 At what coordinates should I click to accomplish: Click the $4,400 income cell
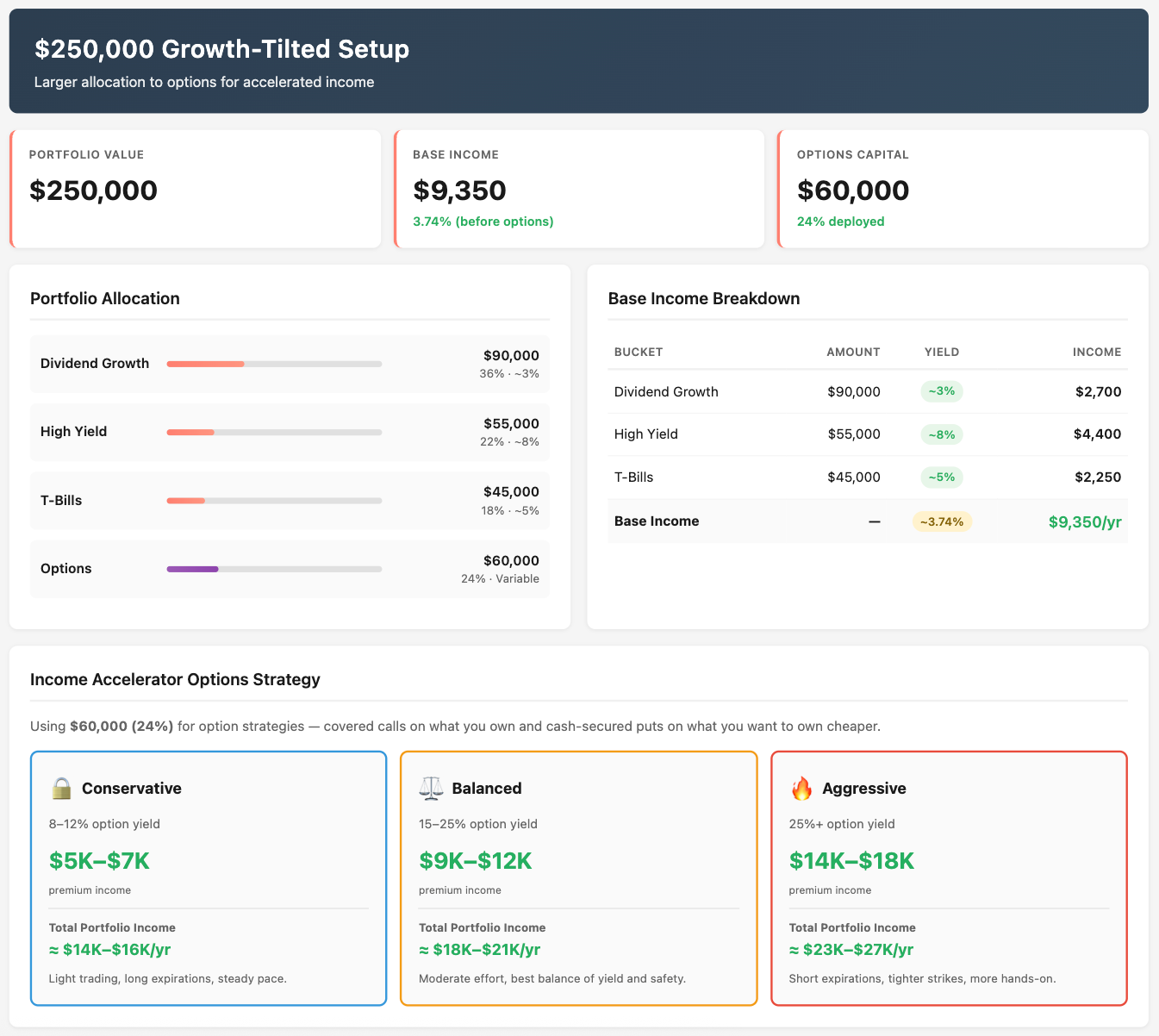tap(1098, 434)
